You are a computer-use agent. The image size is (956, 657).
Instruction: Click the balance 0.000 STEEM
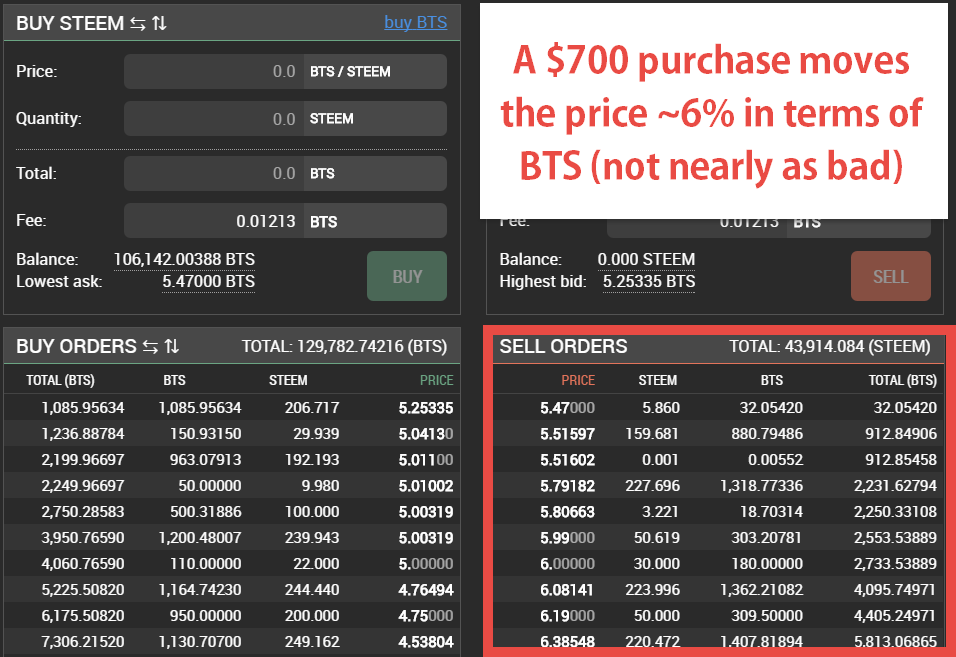(646, 259)
